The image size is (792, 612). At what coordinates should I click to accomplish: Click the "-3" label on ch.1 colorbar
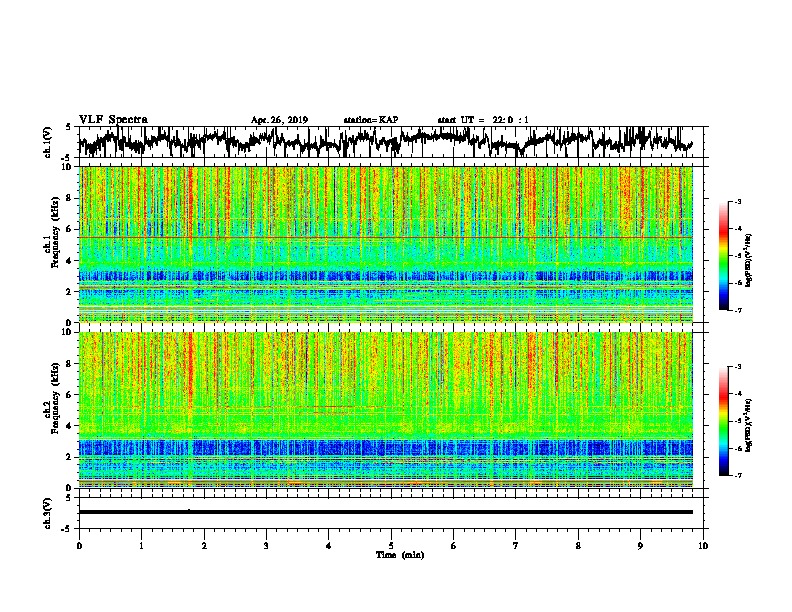[x=737, y=201]
